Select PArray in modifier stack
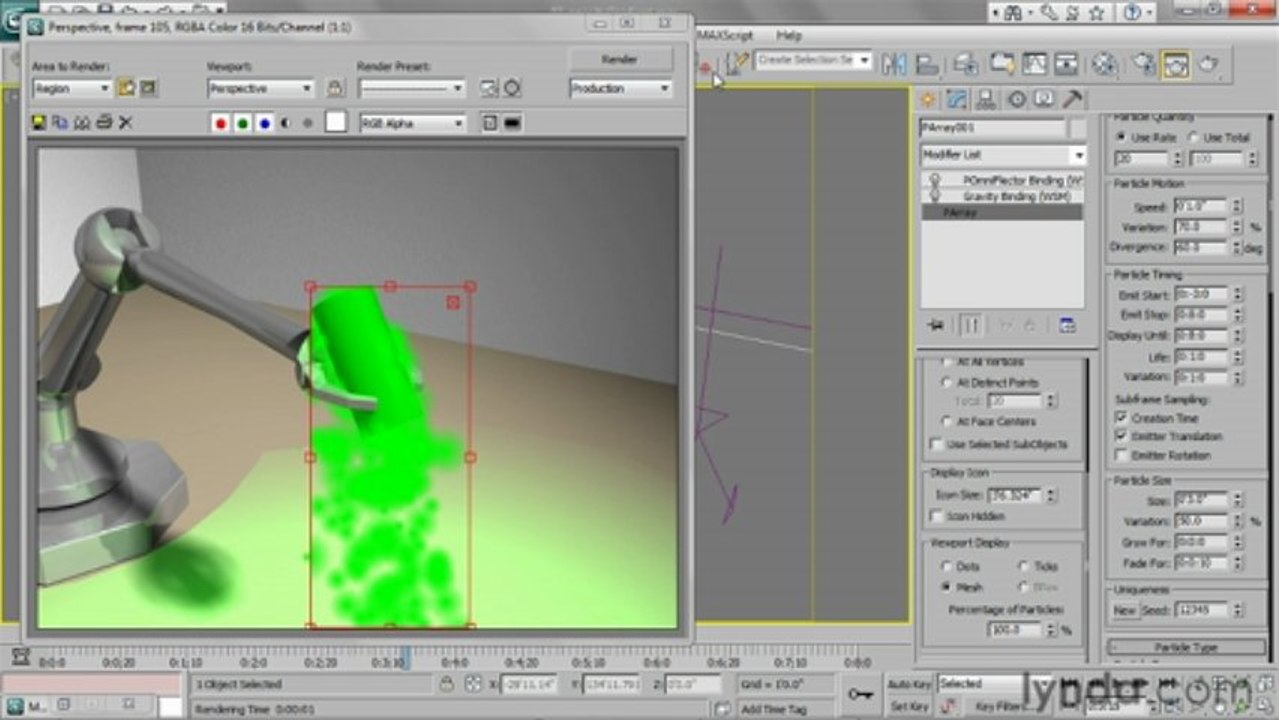 point(1002,212)
